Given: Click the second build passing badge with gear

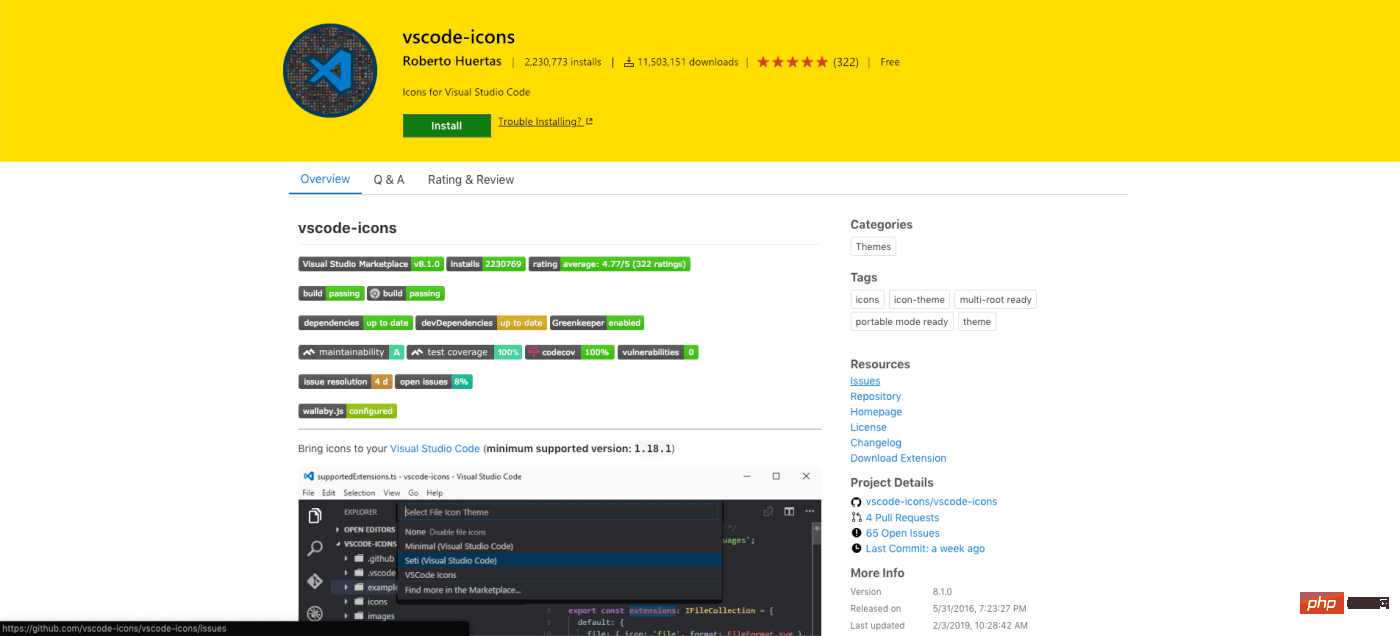Looking at the screenshot, I should 405,294.
